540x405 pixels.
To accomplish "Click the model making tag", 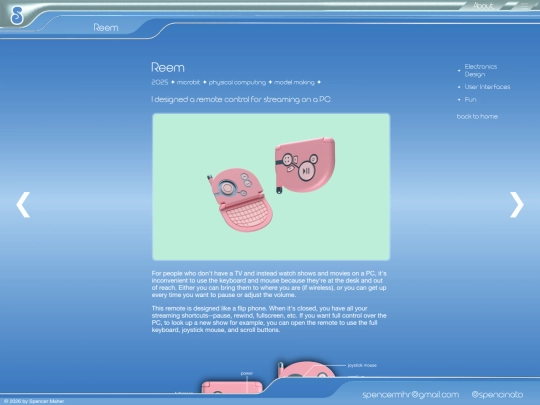I will (x=294, y=82).
